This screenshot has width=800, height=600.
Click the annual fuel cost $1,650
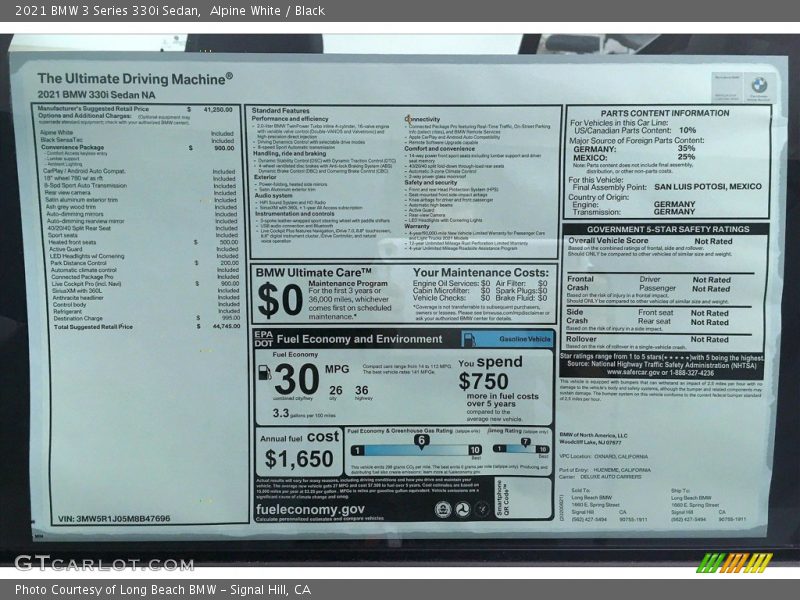(x=299, y=459)
